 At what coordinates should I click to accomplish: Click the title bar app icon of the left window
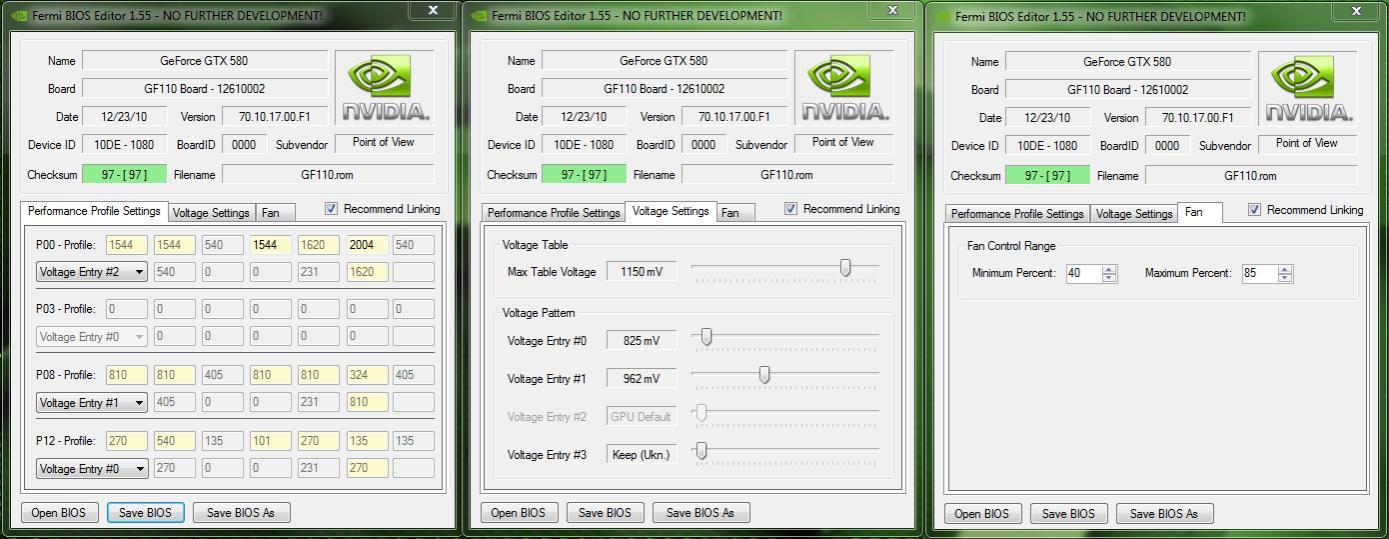19,16
